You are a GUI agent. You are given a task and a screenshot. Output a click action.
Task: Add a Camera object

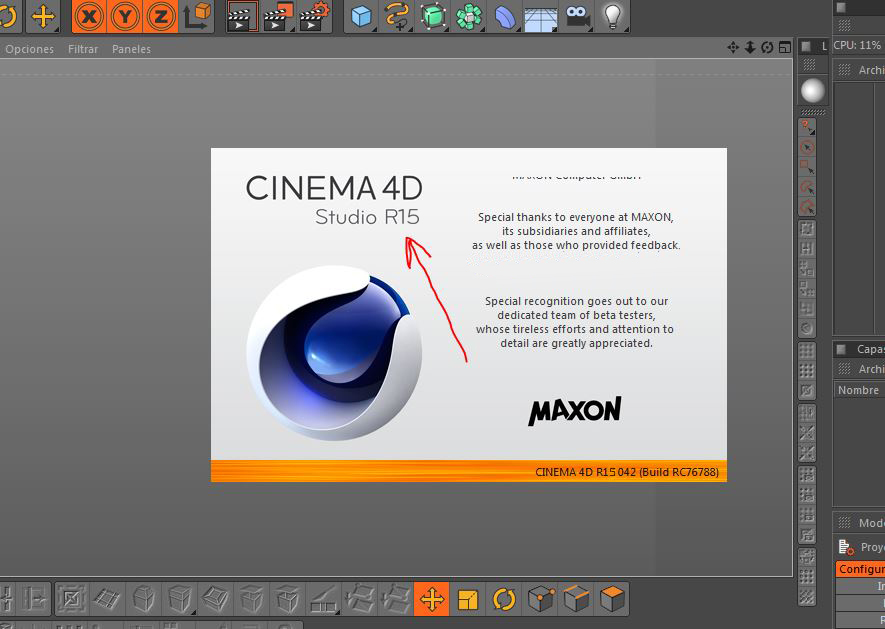pos(575,17)
